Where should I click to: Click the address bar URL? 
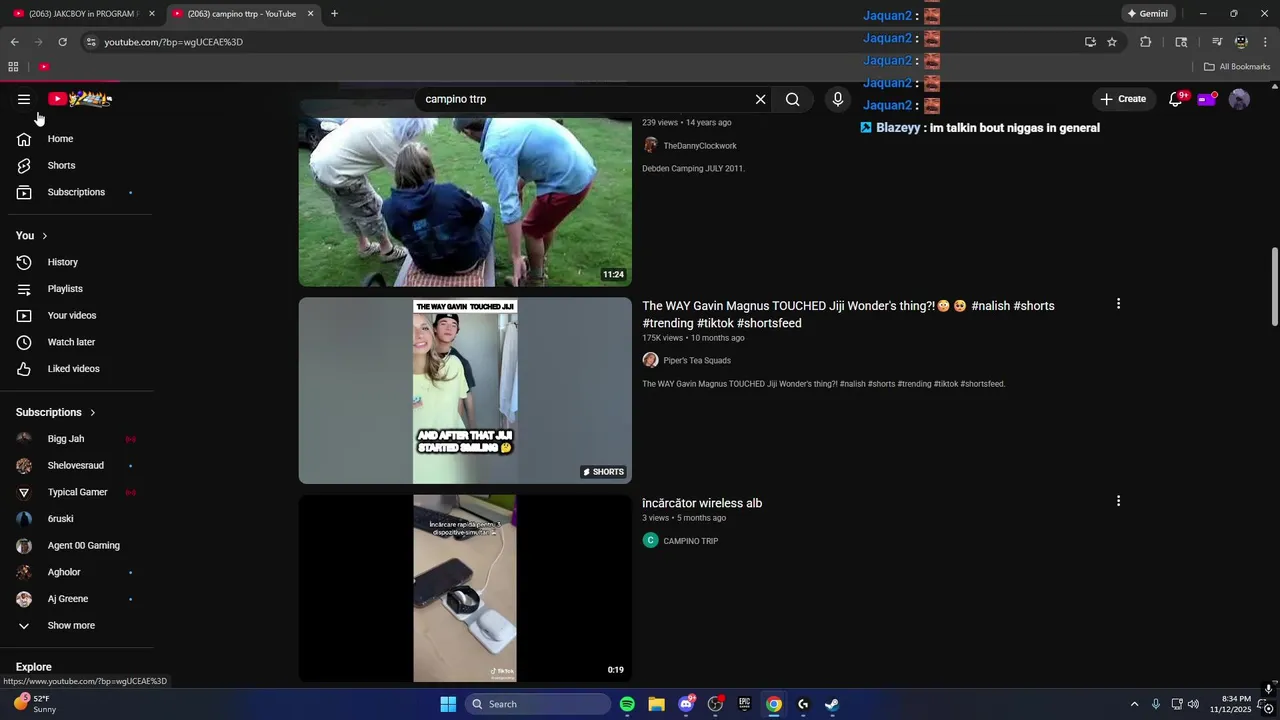tap(174, 42)
